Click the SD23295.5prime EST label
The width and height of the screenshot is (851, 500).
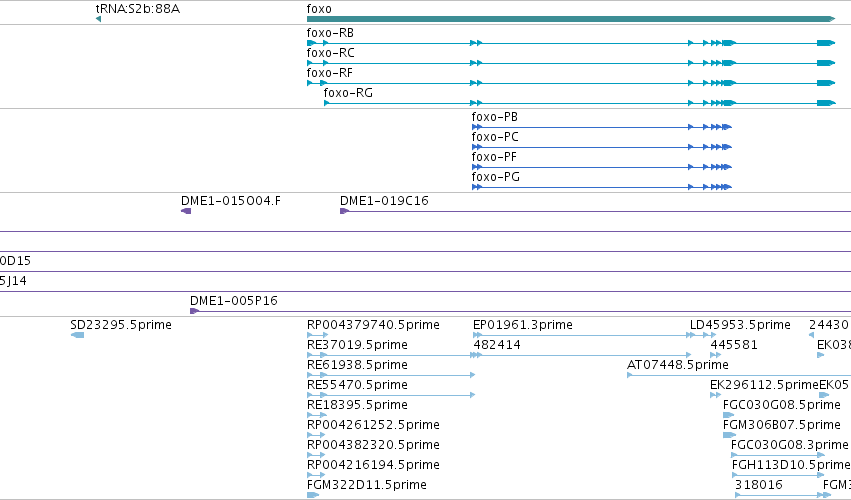121,325
